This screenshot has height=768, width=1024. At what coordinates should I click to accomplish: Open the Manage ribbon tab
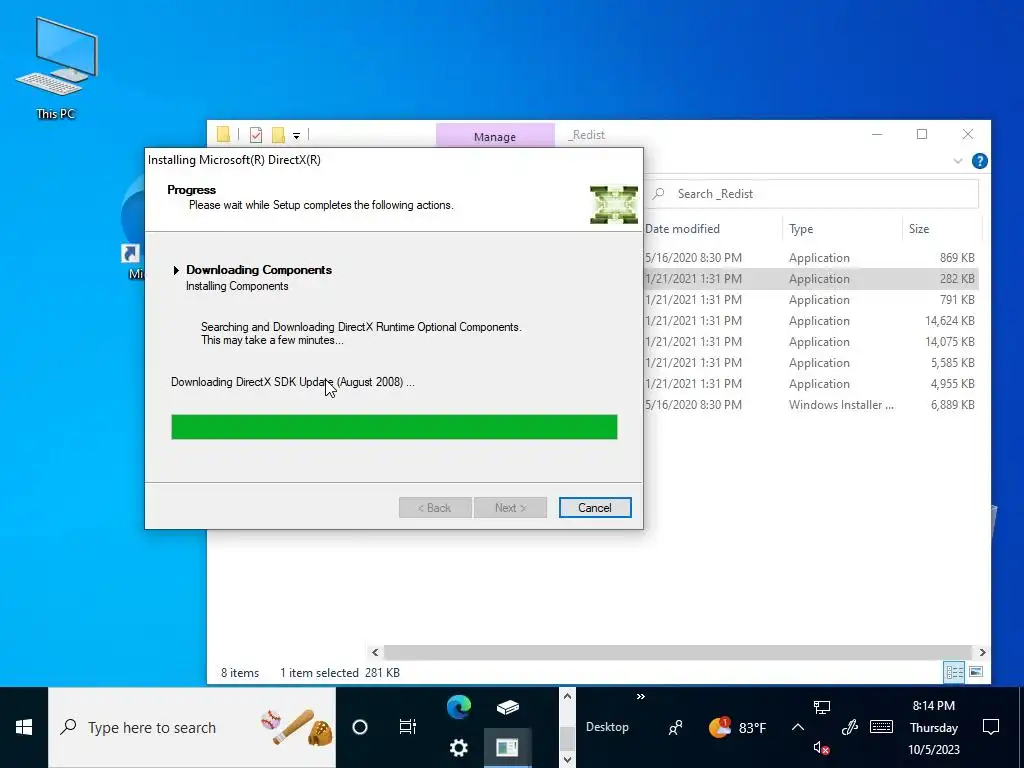pyautogui.click(x=495, y=136)
